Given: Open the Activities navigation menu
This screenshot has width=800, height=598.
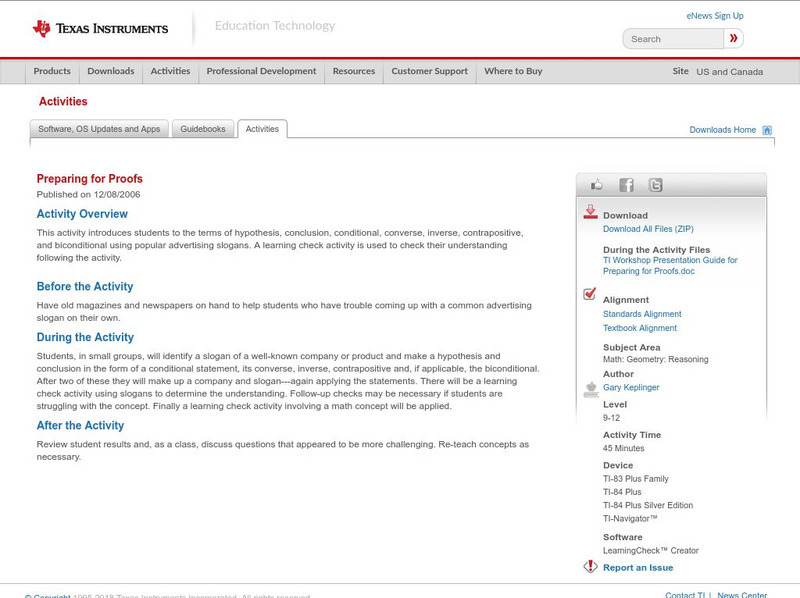Looking at the screenshot, I should [170, 71].
